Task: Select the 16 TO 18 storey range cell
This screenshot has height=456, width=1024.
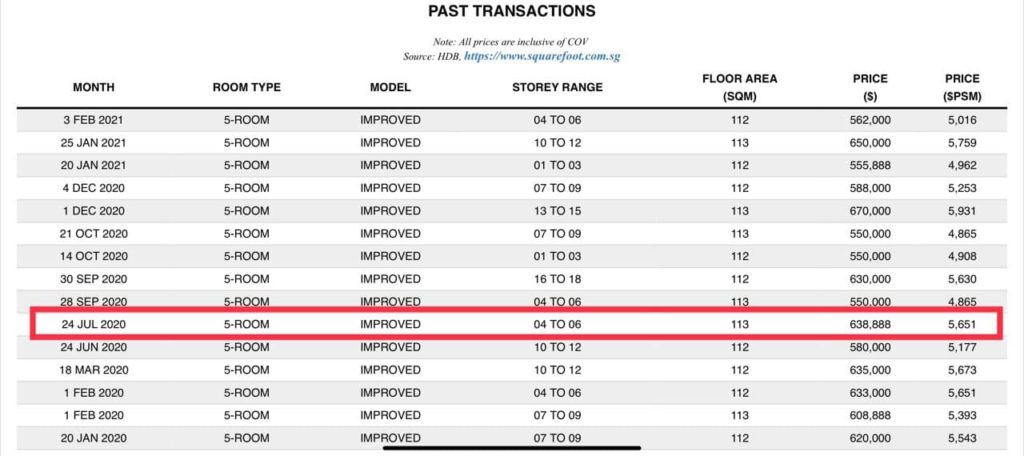Action: click(x=557, y=279)
